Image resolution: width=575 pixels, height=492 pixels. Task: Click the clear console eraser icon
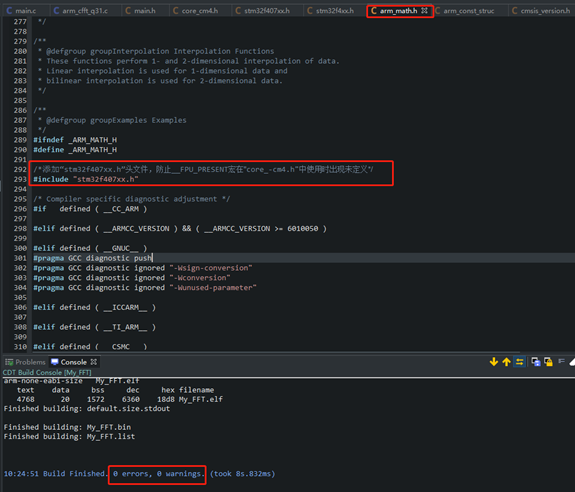pos(572,362)
